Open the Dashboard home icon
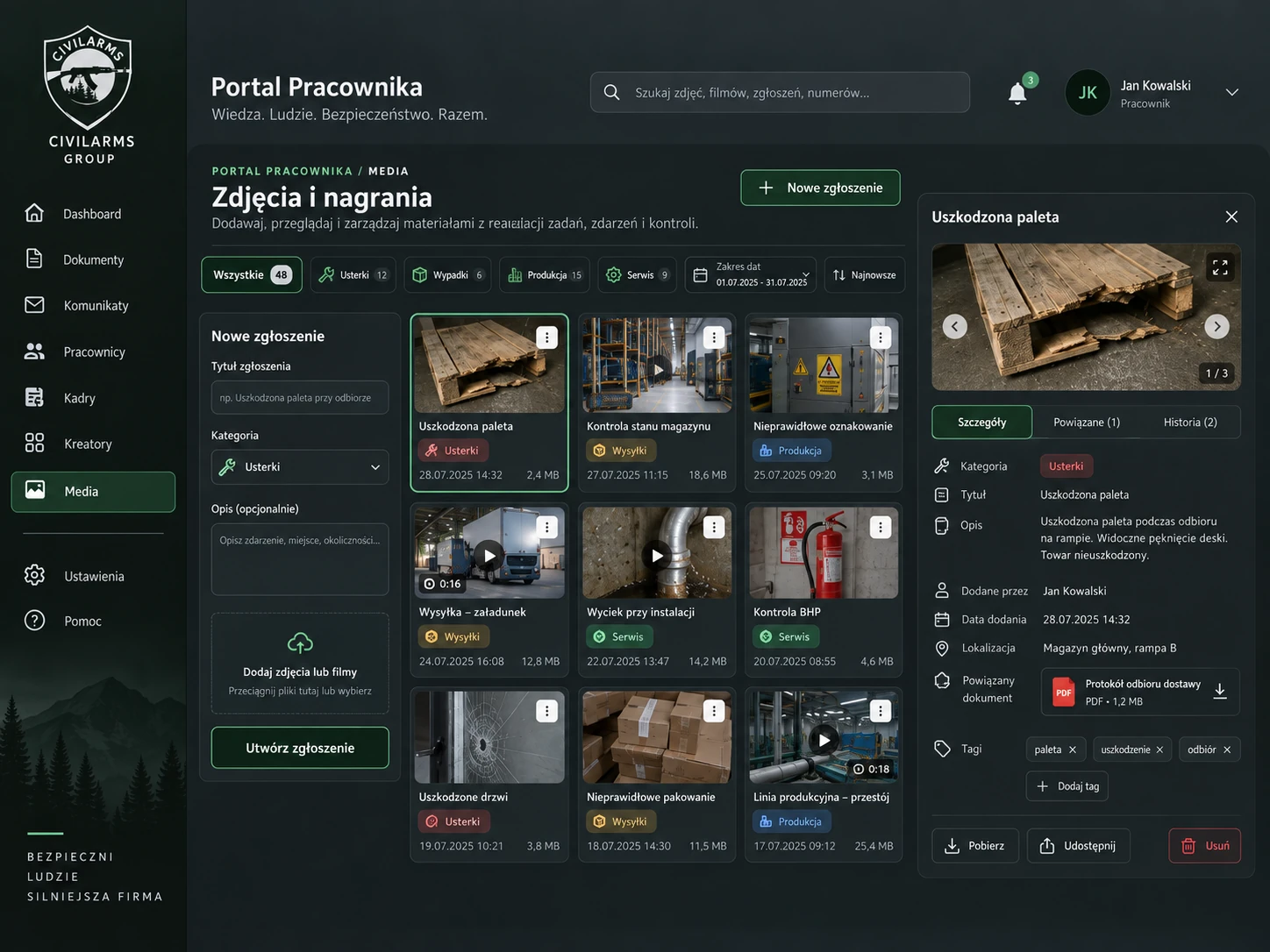 34,213
